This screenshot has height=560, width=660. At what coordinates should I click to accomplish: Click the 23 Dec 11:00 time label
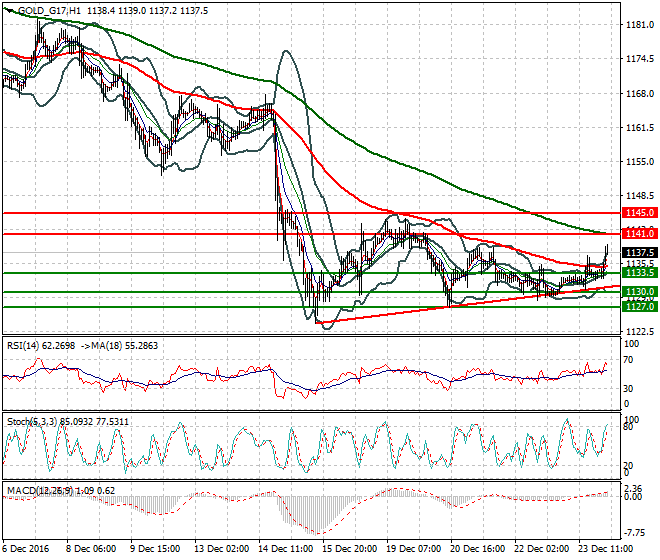(605, 549)
